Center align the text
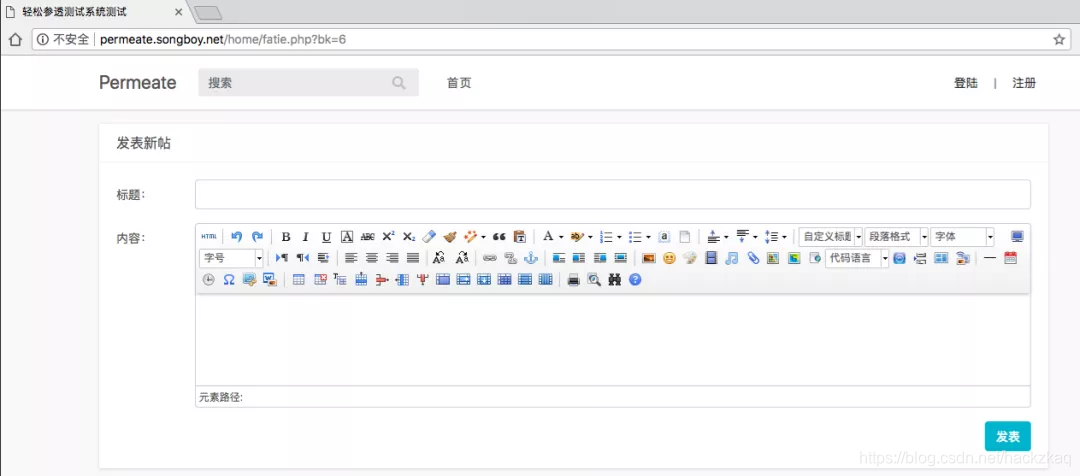 click(x=372, y=258)
